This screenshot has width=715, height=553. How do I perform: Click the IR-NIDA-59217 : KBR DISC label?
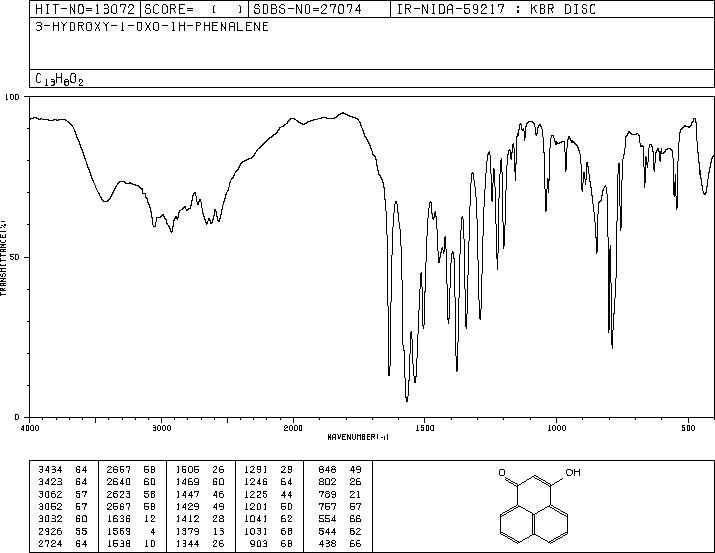496,9
